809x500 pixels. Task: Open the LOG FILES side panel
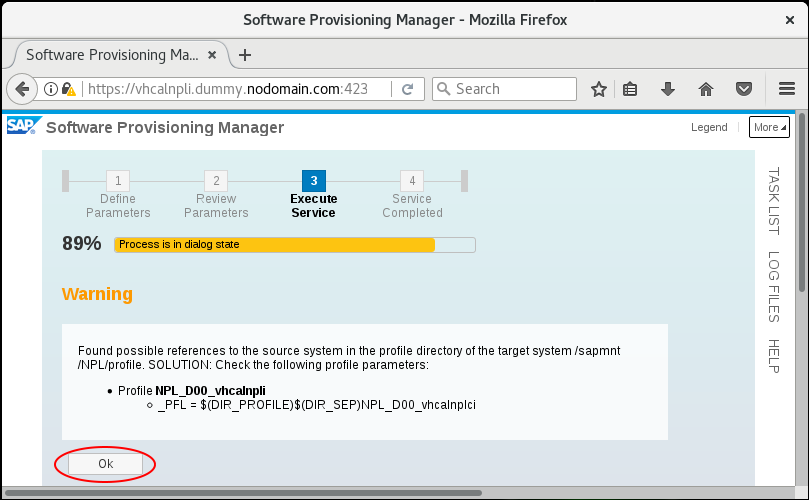pos(773,287)
